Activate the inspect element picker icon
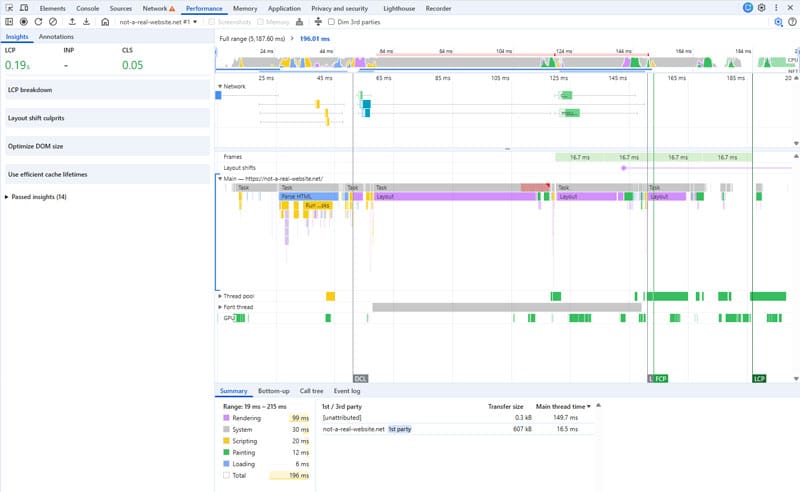 point(9,8)
